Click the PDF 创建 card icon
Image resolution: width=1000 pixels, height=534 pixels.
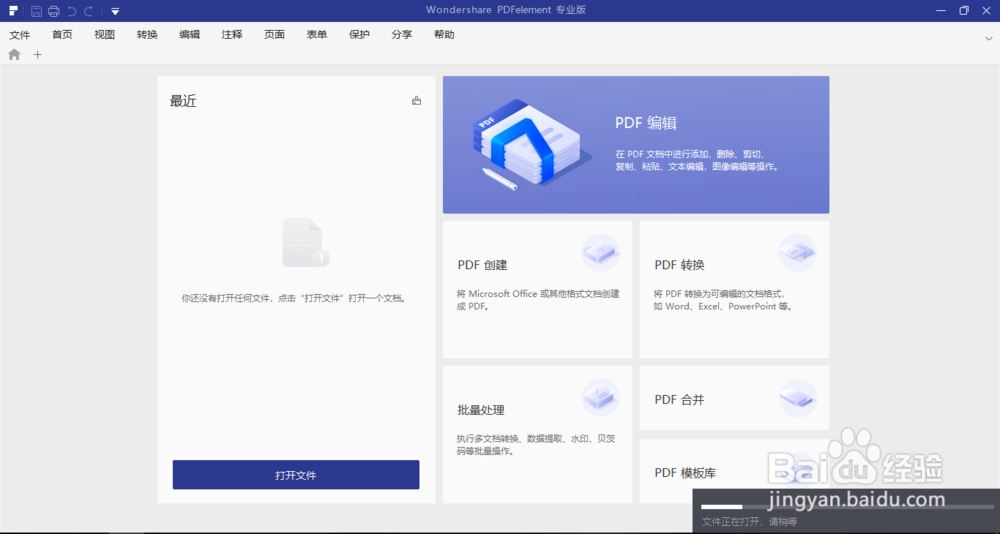click(x=601, y=253)
